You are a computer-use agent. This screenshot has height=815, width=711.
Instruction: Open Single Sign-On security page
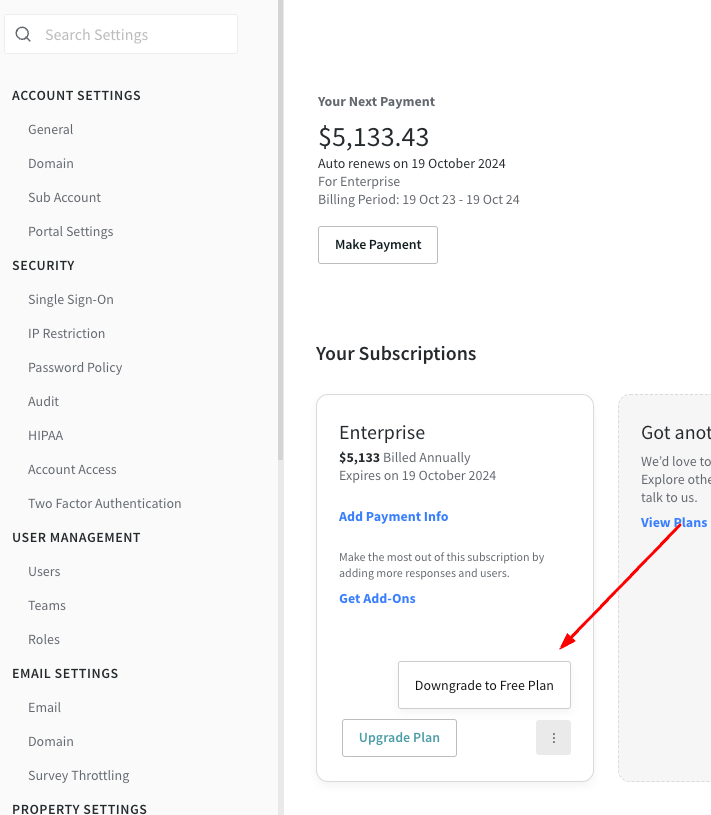pyautogui.click(x=71, y=300)
